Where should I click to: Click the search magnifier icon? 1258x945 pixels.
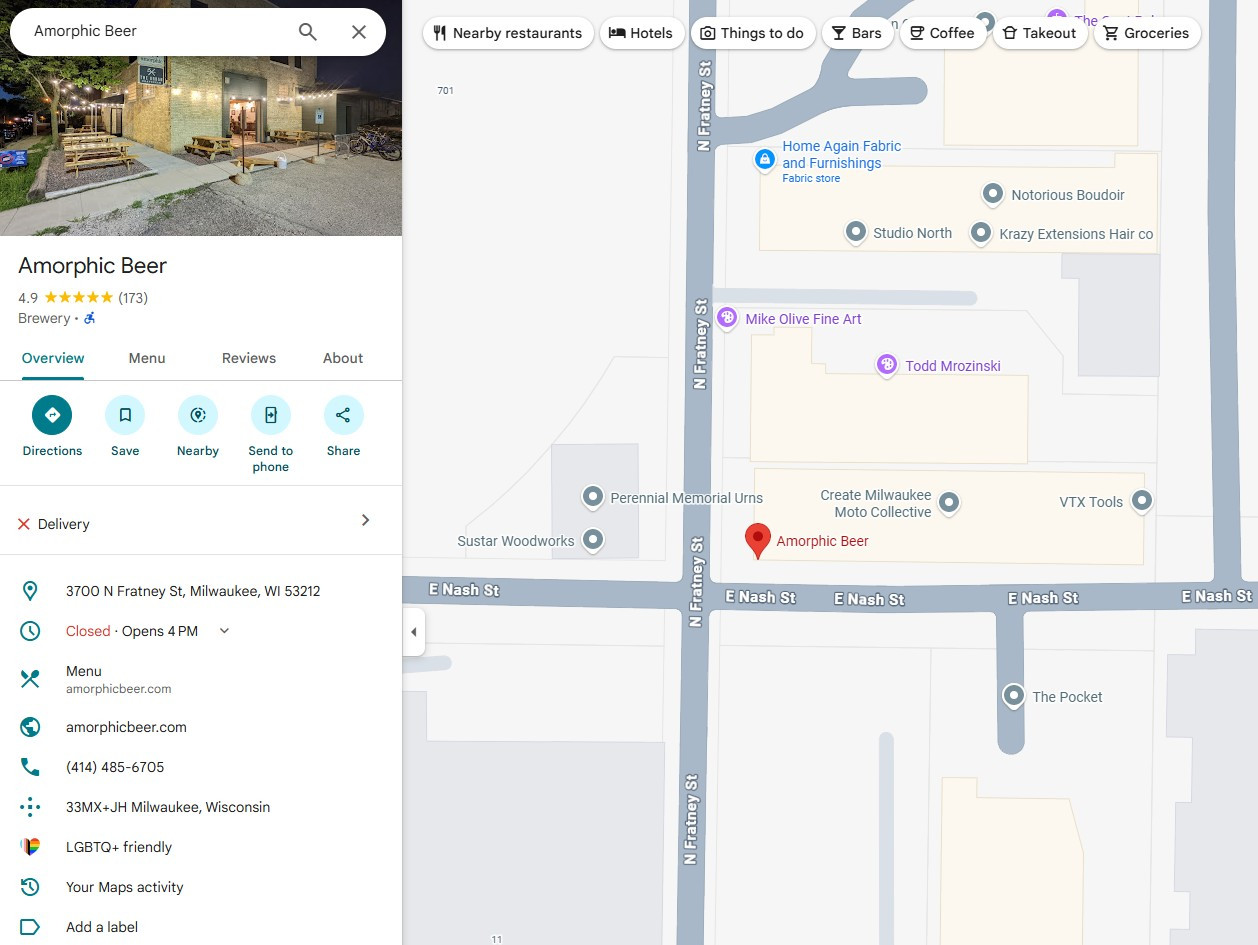(308, 32)
